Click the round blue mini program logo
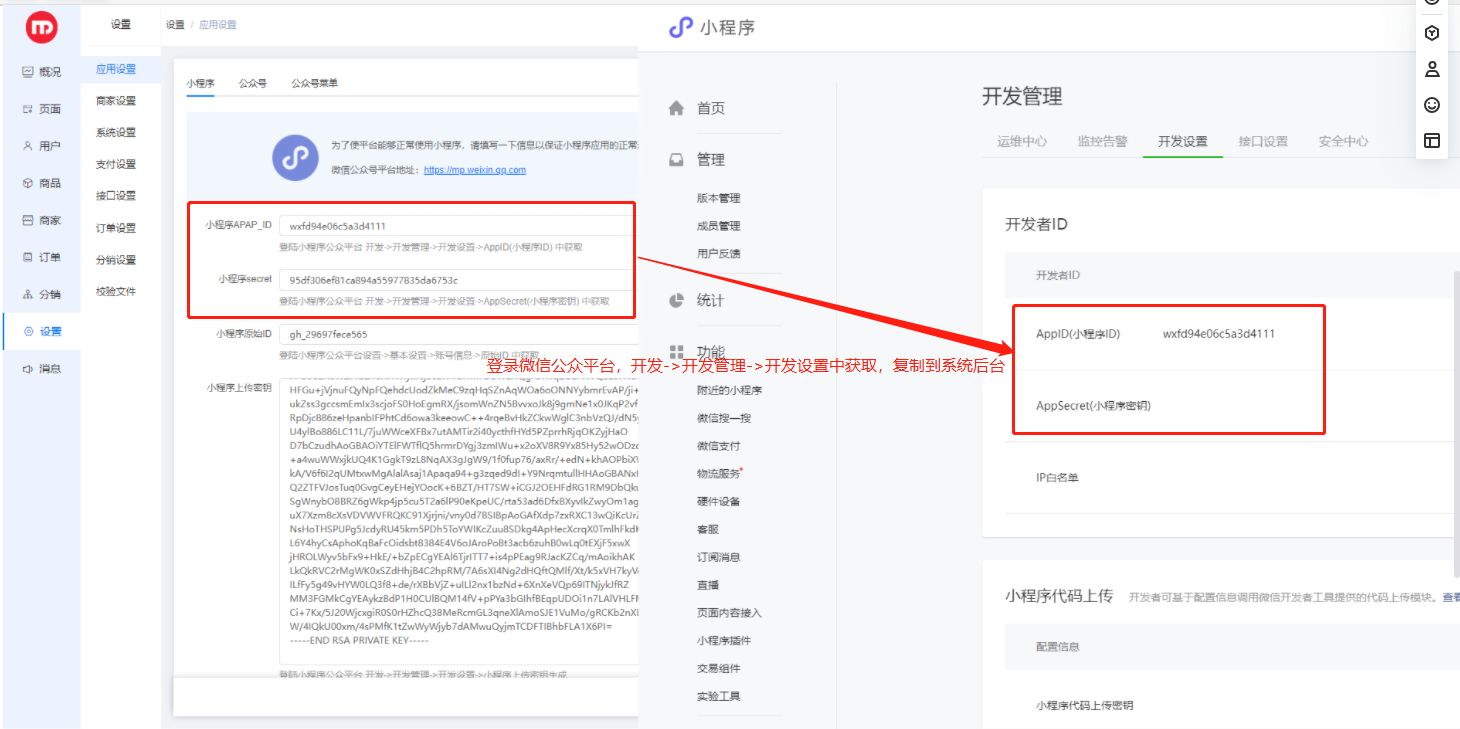The height and width of the screenshot is (729, 1460). point(295,157)
